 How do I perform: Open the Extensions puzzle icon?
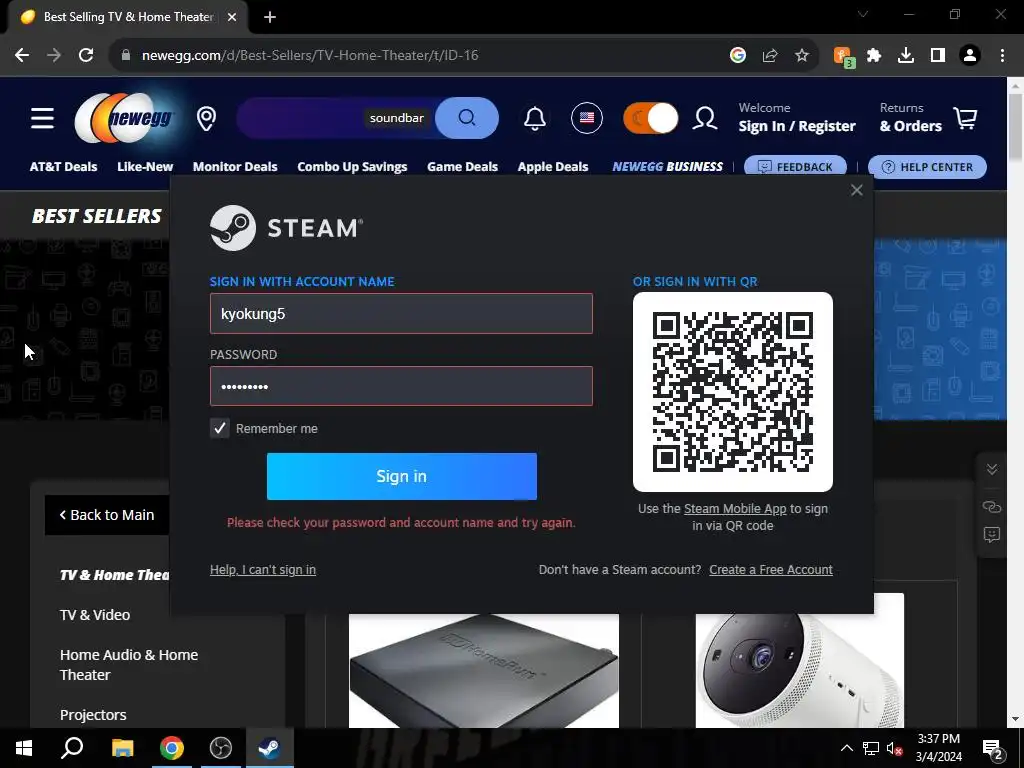pyautogui.click(x=874, y=56)
